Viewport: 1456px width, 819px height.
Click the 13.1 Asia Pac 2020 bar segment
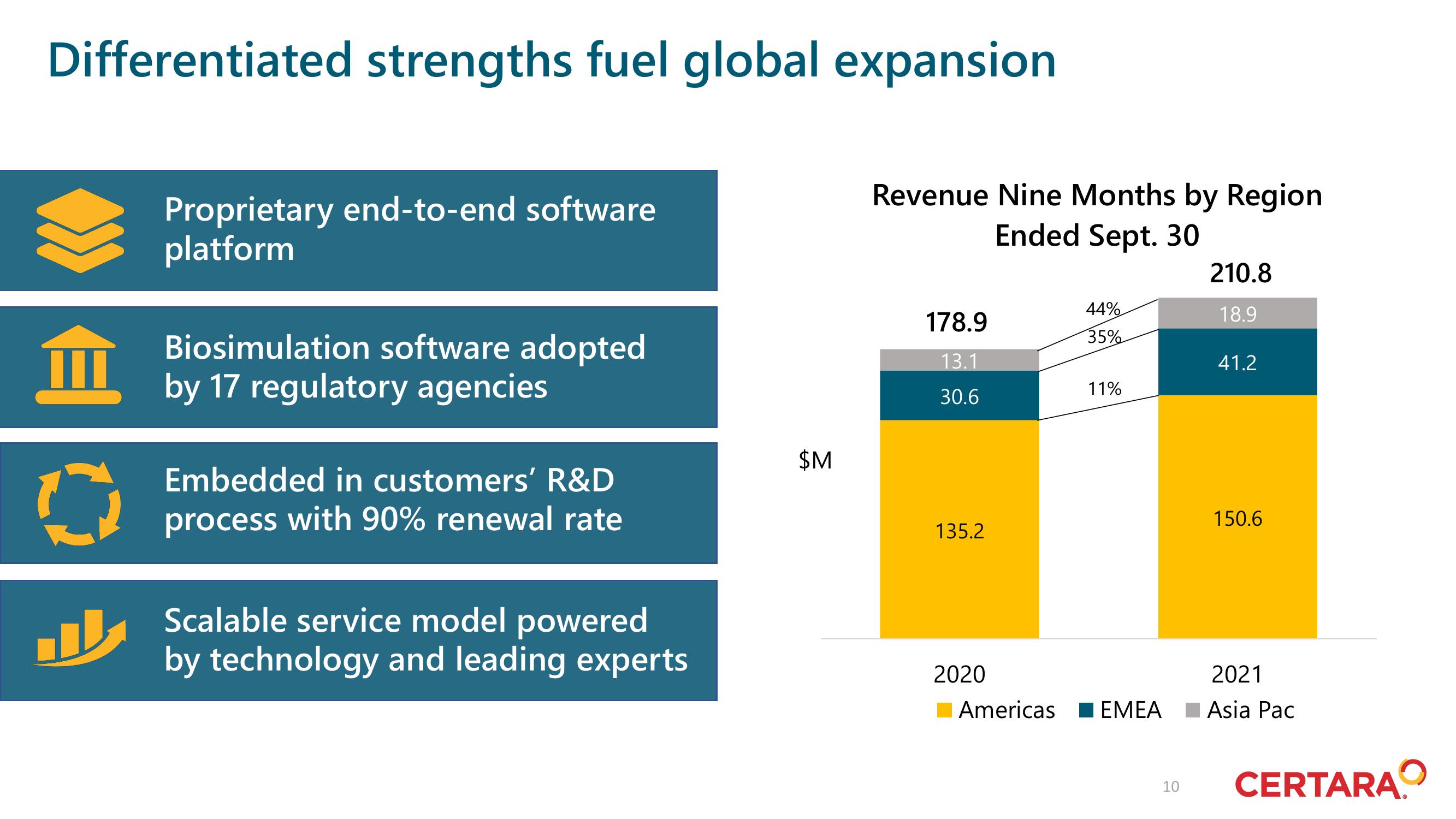coord(959,360)
